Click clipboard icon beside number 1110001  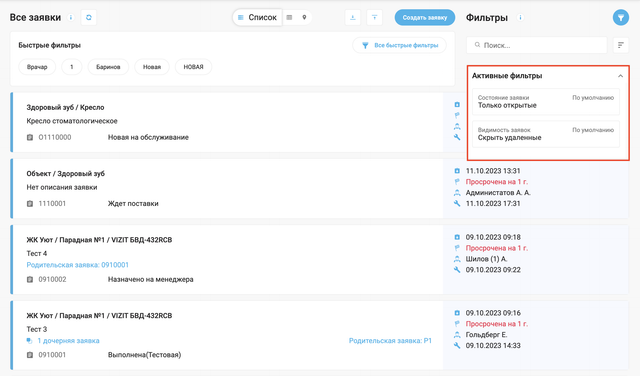(30, 204)
